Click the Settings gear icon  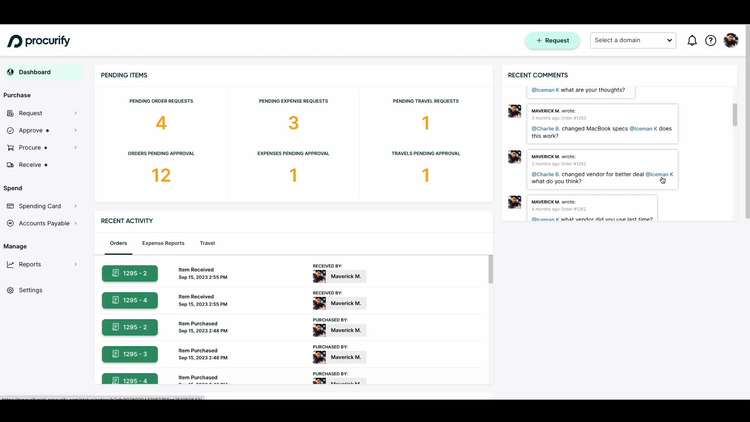(x=10, y=290)
